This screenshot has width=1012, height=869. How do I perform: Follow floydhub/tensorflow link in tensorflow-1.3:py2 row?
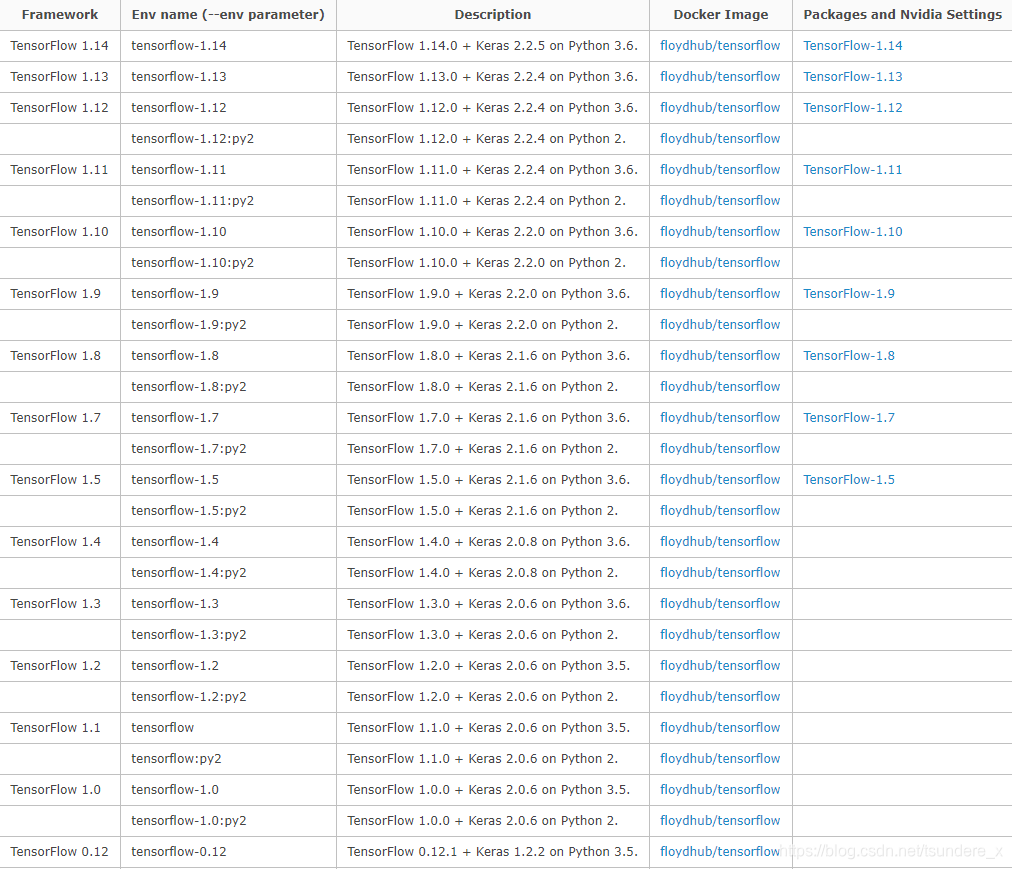click(720, 635)
